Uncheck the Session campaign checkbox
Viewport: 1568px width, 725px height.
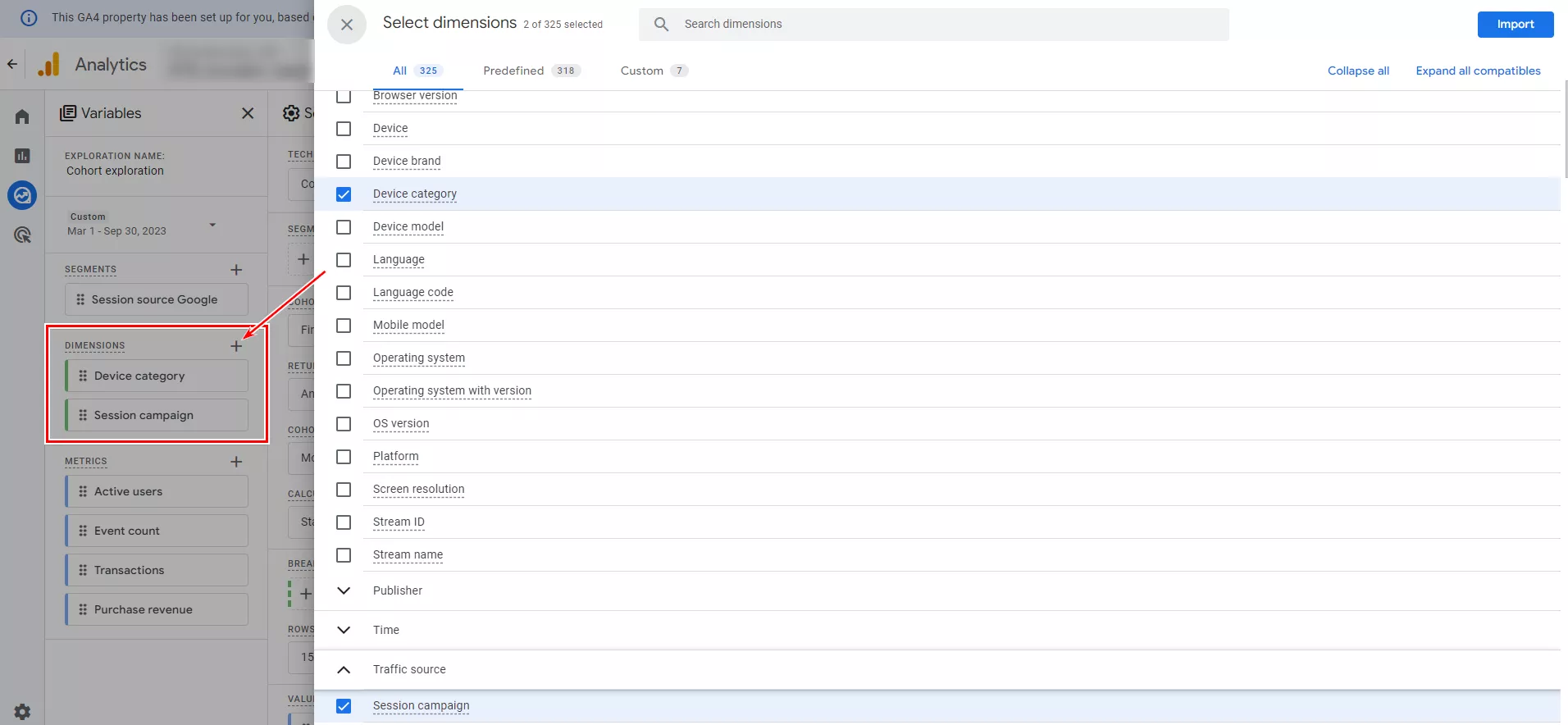[344, 706]
